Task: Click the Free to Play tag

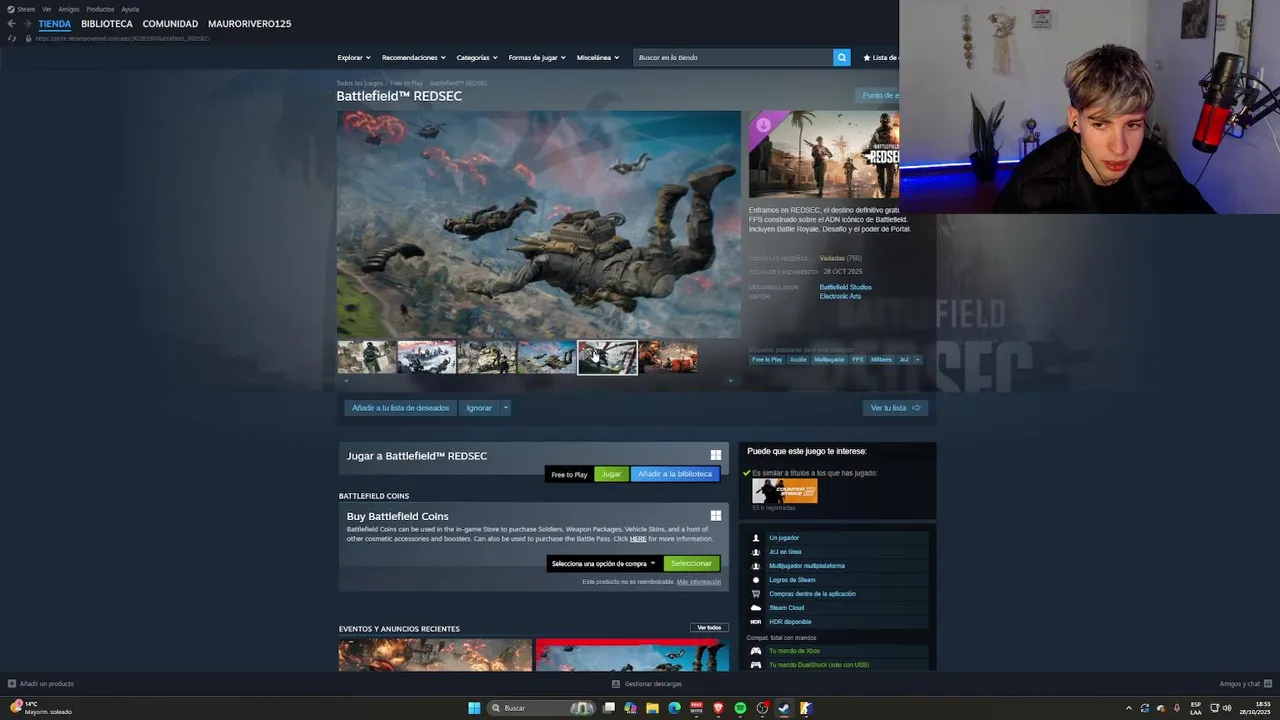Action: point(767,360)
